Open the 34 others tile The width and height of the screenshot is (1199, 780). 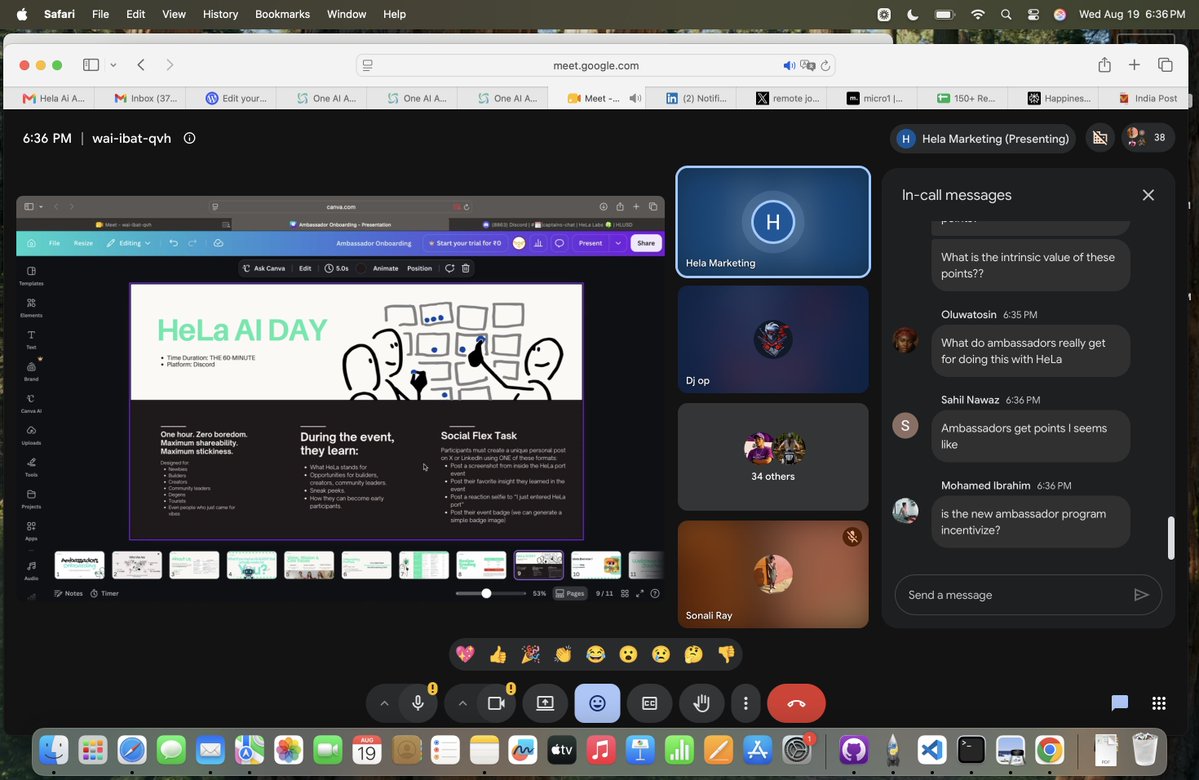point(773,457)
